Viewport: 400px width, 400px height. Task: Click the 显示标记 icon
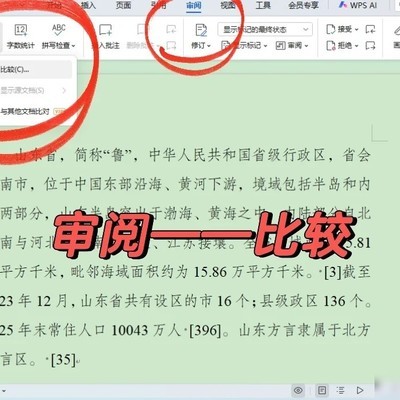pyautogui.click(x=226, y=45)
